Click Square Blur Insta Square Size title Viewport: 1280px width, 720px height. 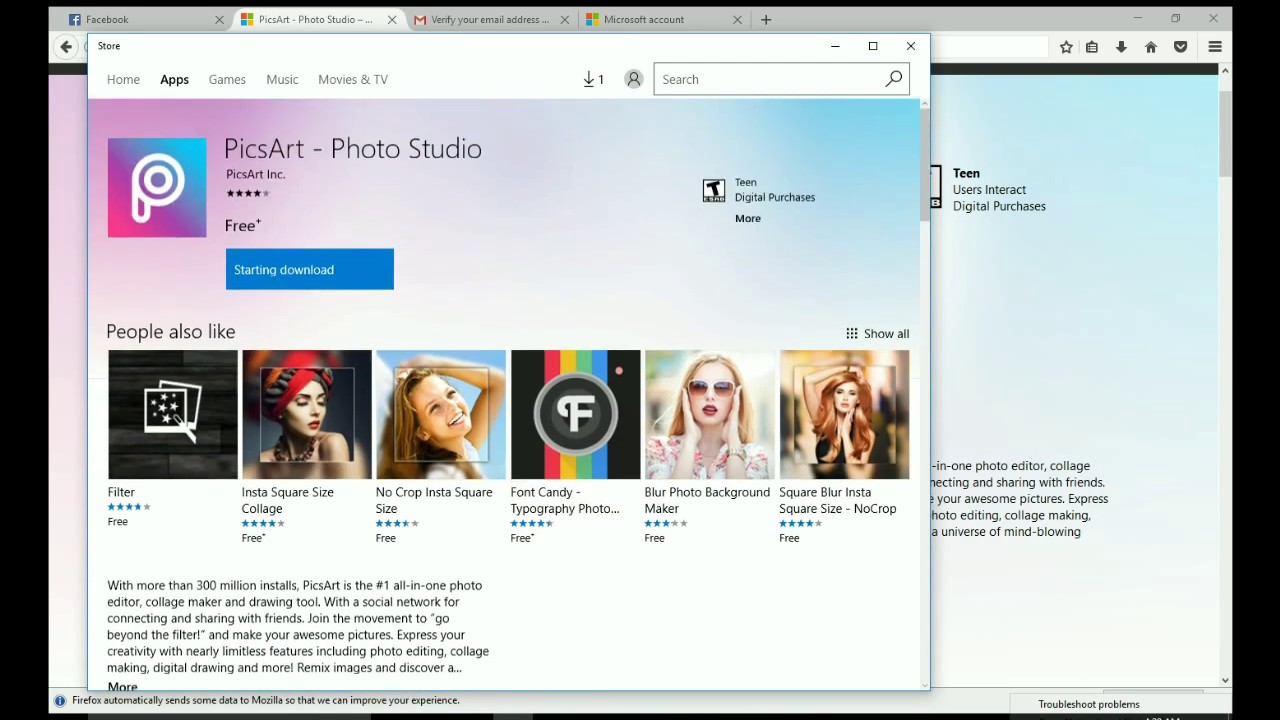pyautogui.click(x=838, y=500)
